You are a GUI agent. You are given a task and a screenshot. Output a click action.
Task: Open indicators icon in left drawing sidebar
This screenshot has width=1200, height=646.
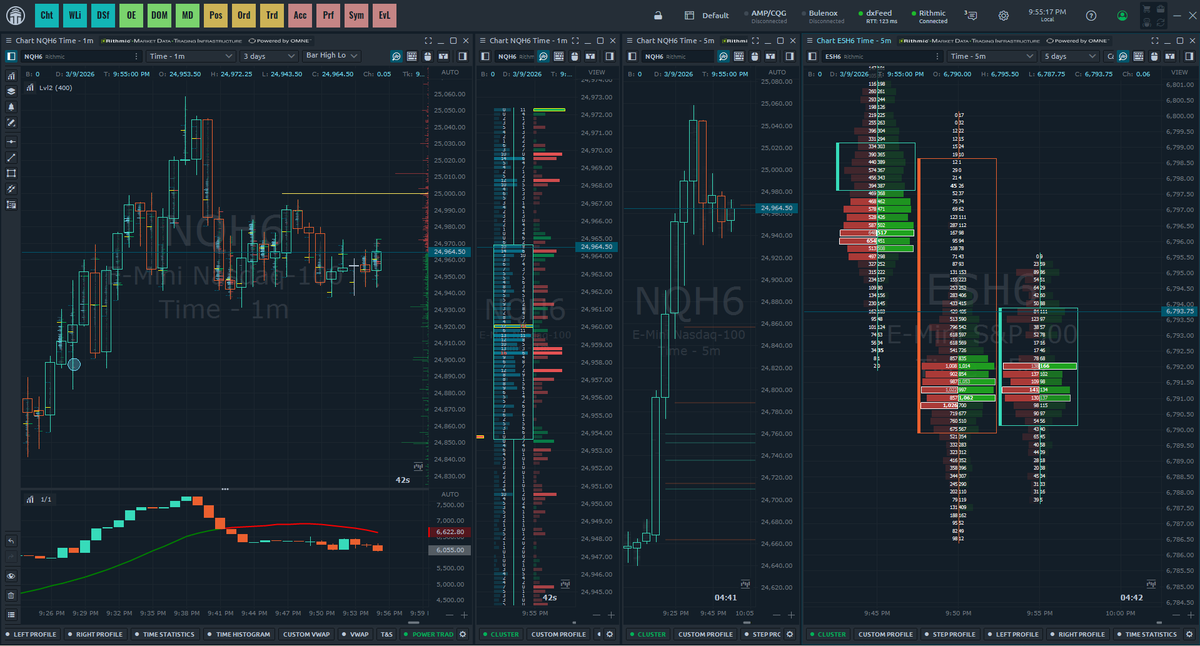(x=11, y=74)
